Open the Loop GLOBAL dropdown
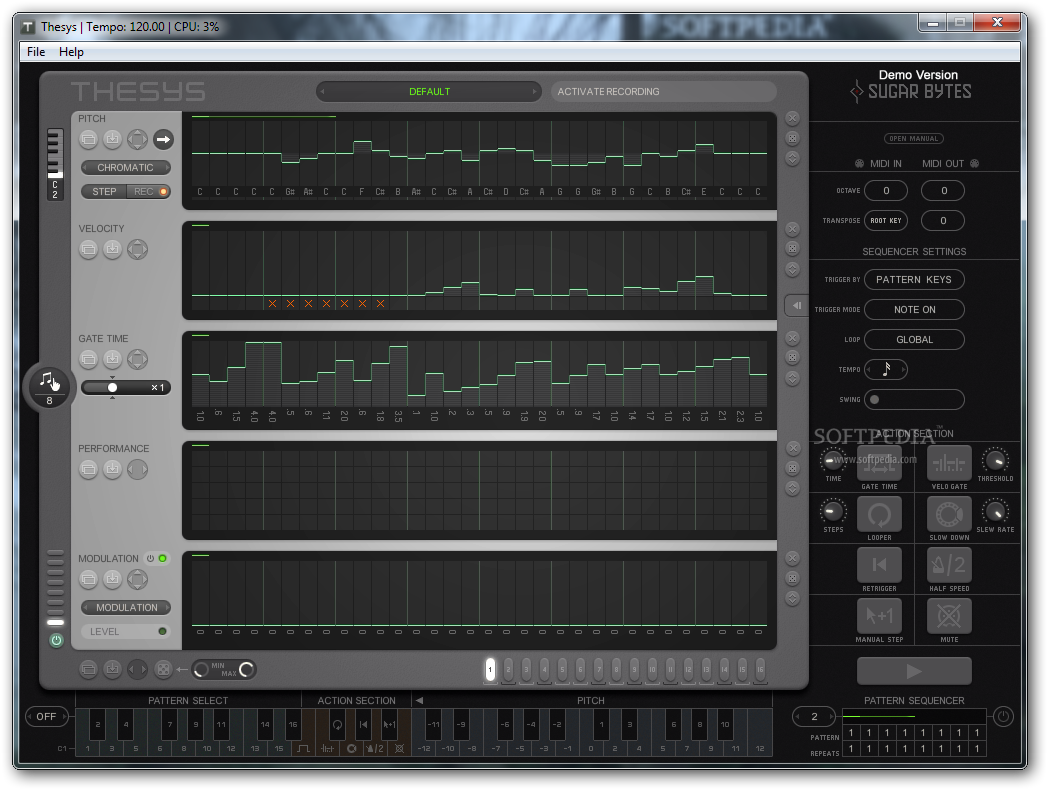Screen dimensions: 1048x790 coord(914,340)
